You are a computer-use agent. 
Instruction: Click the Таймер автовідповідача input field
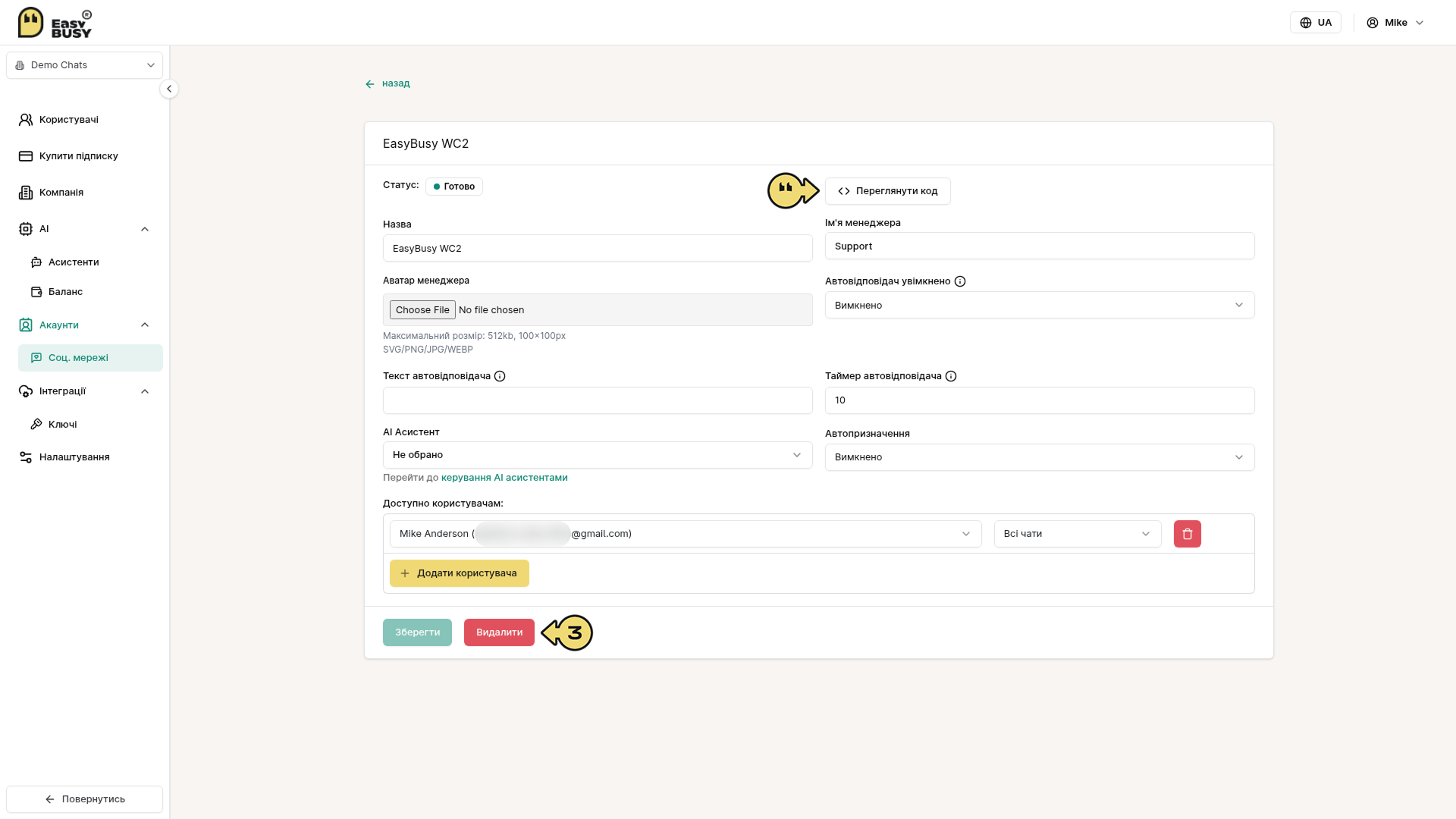point(1040,400)
